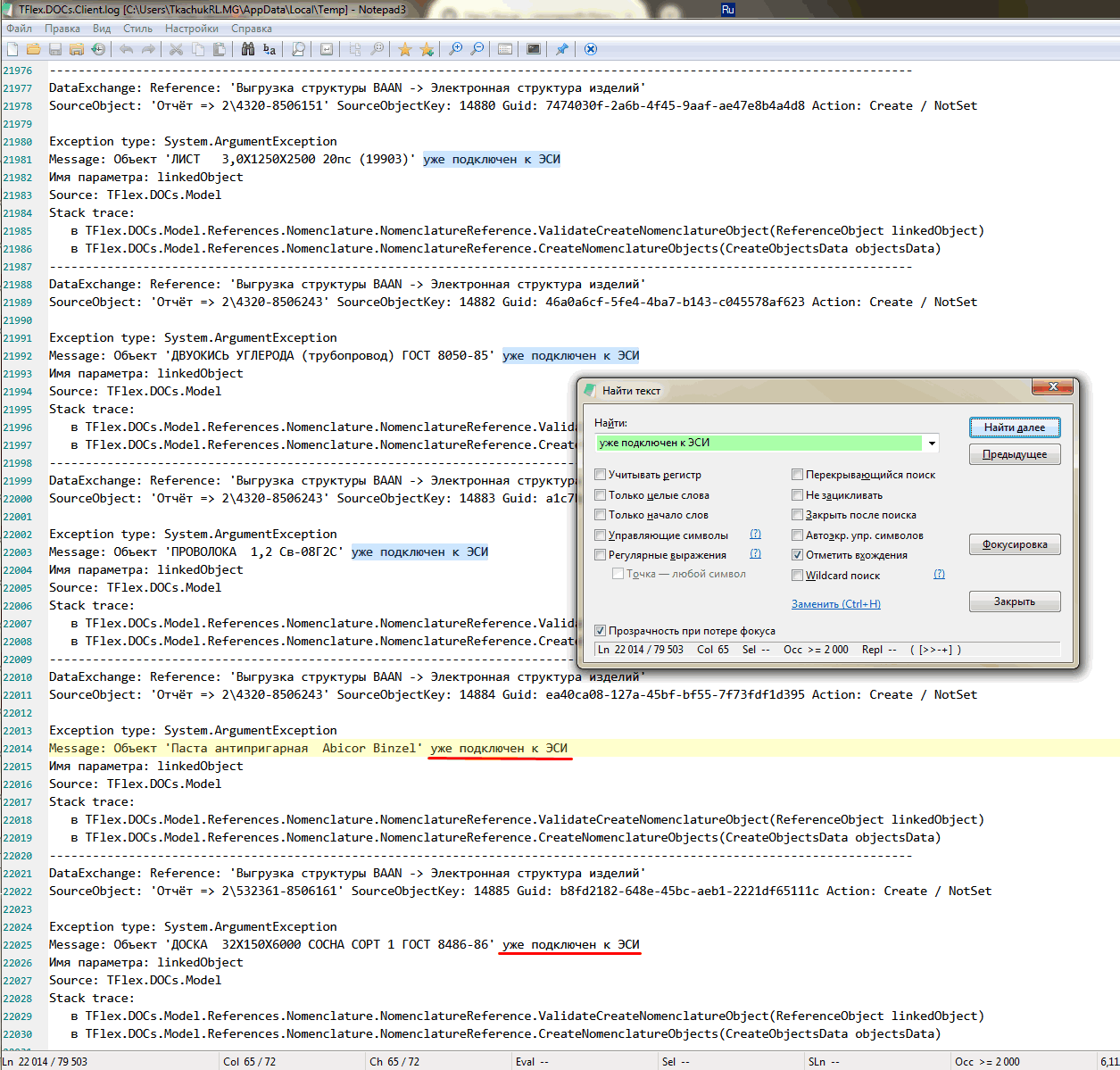Open help link next to Wildcard поиск
This screenshot has width=1120, height=1070.
point(939,574)
